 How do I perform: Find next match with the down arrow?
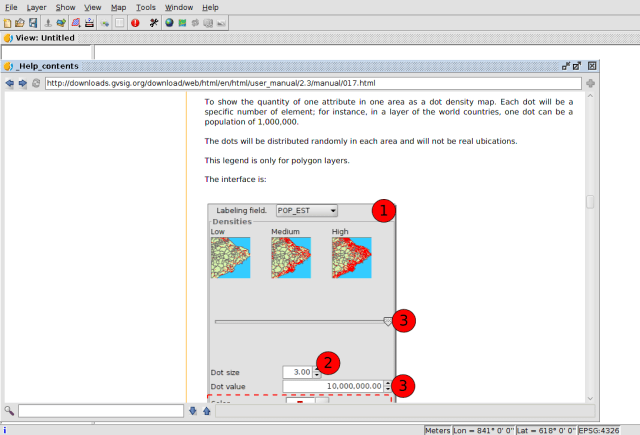pos(193,410)
